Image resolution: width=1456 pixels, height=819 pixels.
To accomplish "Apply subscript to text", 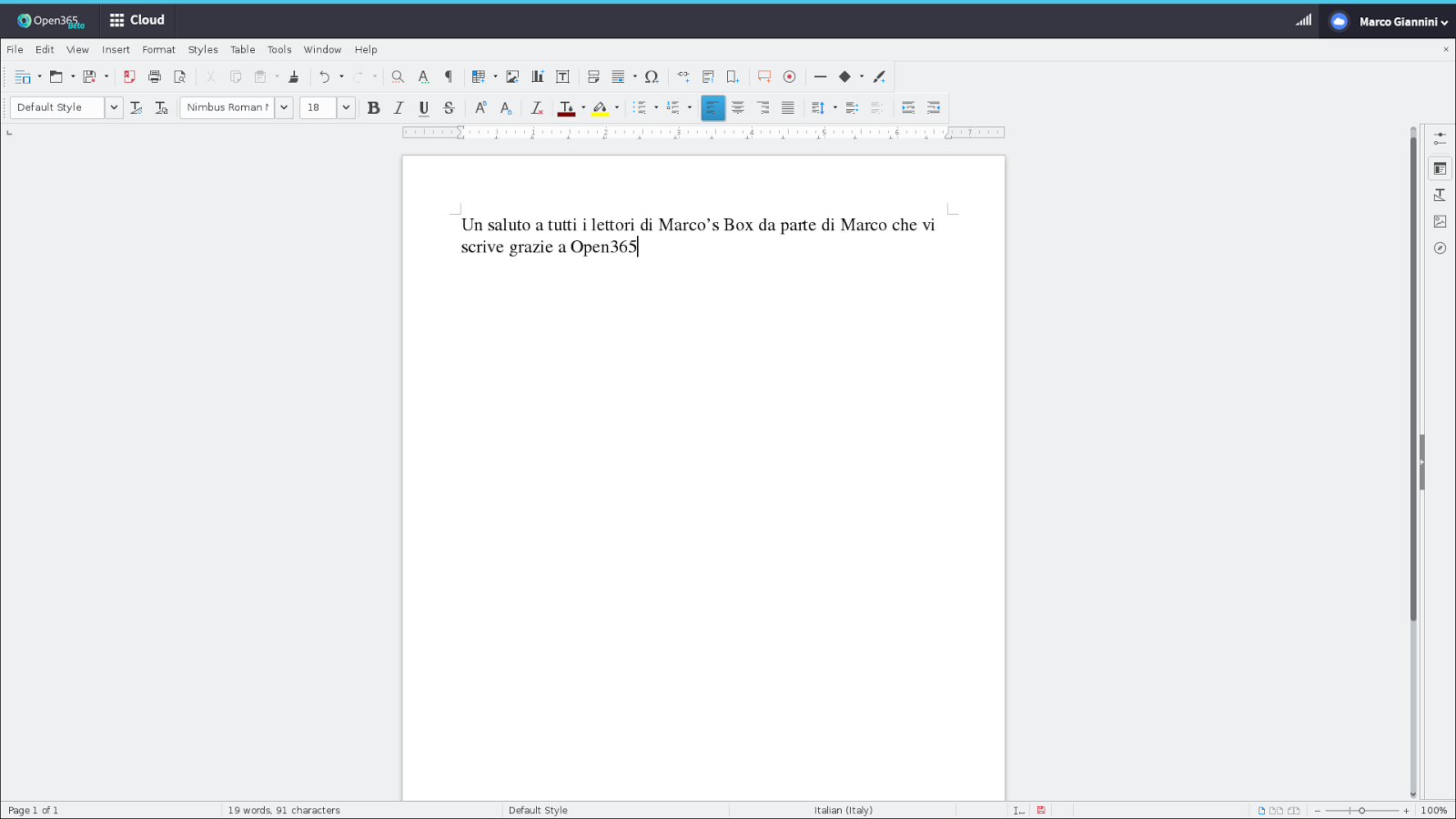I will [x=506, y=108].
